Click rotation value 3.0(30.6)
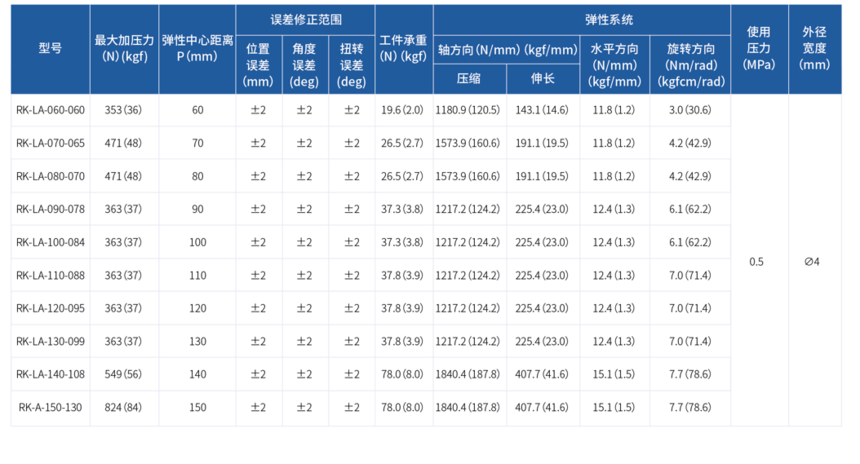The image size is (860, 464). tap(690, 110)
